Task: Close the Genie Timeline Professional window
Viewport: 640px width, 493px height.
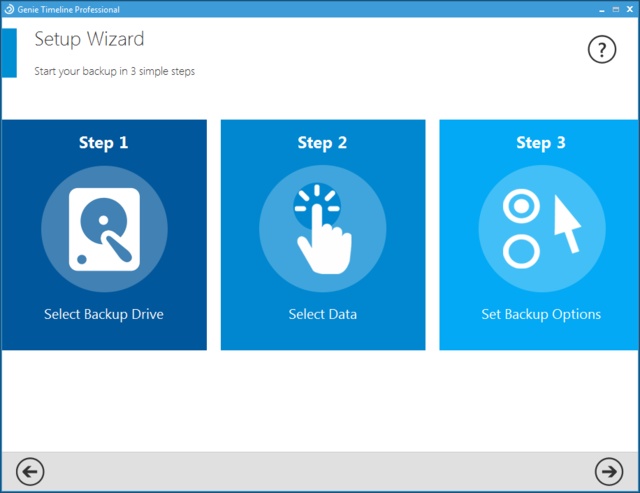Action: [x=629, y=9]
